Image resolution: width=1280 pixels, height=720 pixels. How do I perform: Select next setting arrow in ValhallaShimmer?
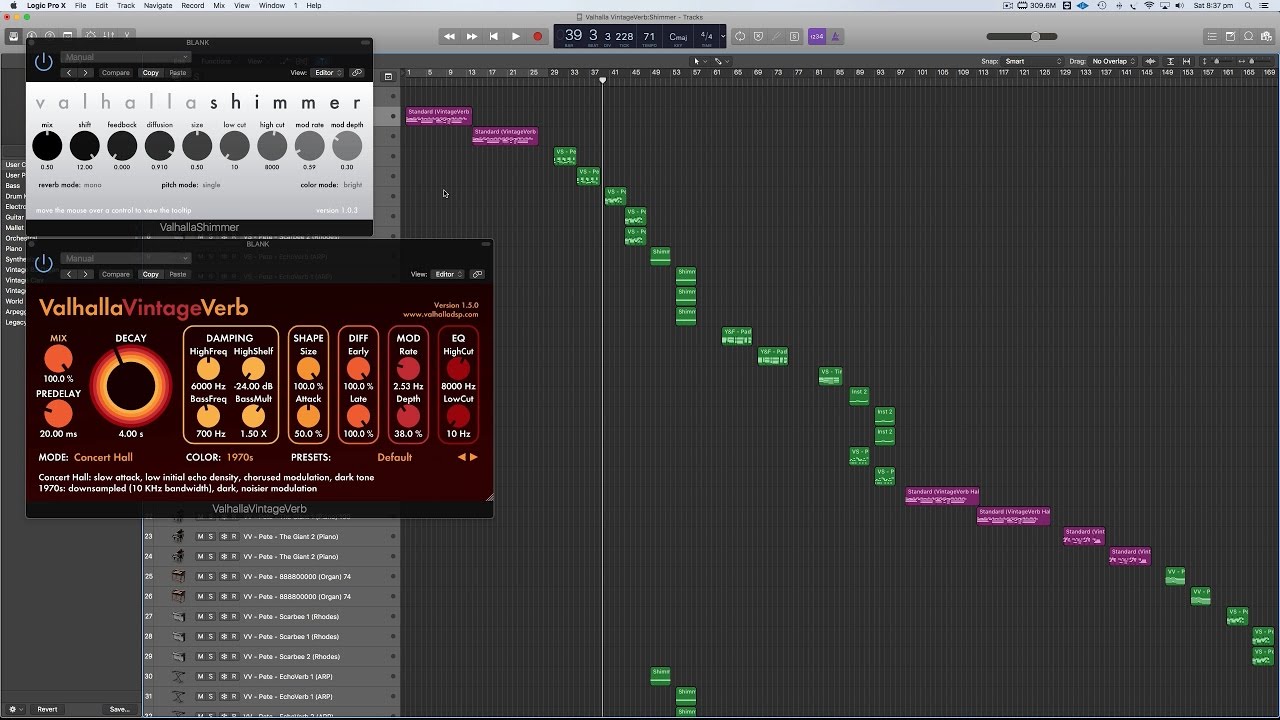pyautogui.click(x=86, y=73)
